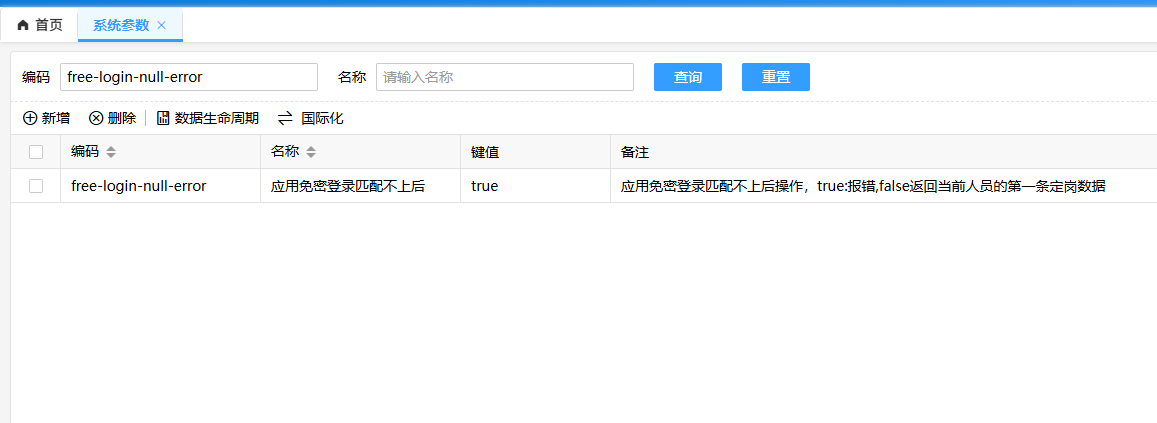Viewport: 1157px width, 423px height.
Task: Click into the 名称 input box
Action: (x=504, y=77)
